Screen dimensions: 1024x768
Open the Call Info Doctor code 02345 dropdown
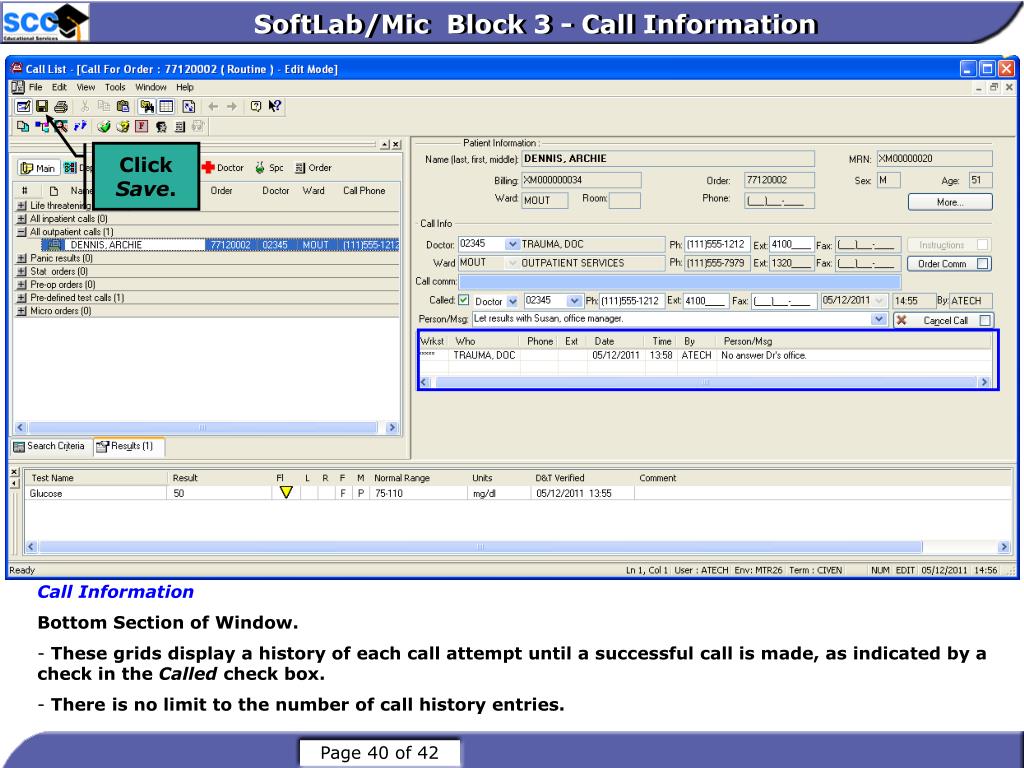coord(513,244)
